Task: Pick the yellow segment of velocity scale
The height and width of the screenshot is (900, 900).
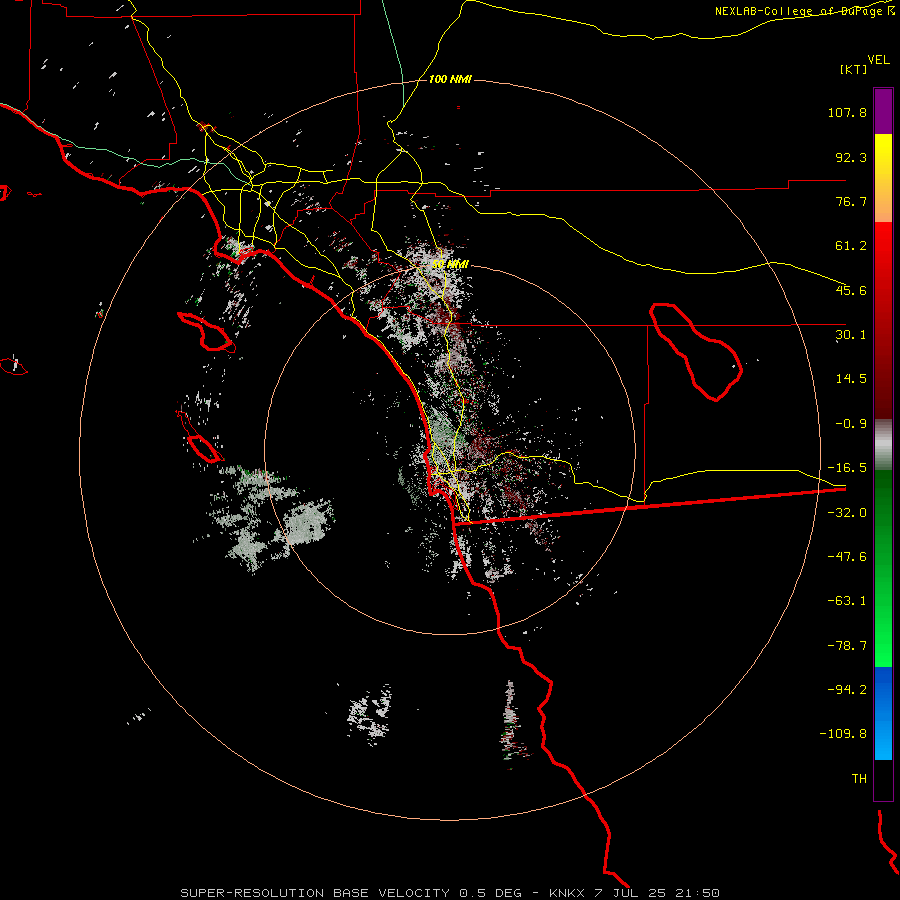Action: pyautogui.click(x=883, y=178)
